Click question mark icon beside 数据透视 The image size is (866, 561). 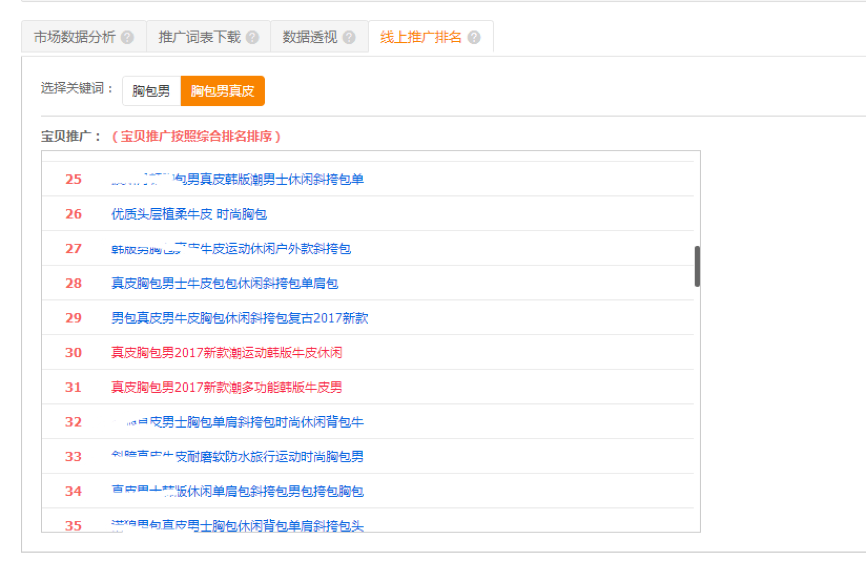pyautogui.click(x=348, y=38)
